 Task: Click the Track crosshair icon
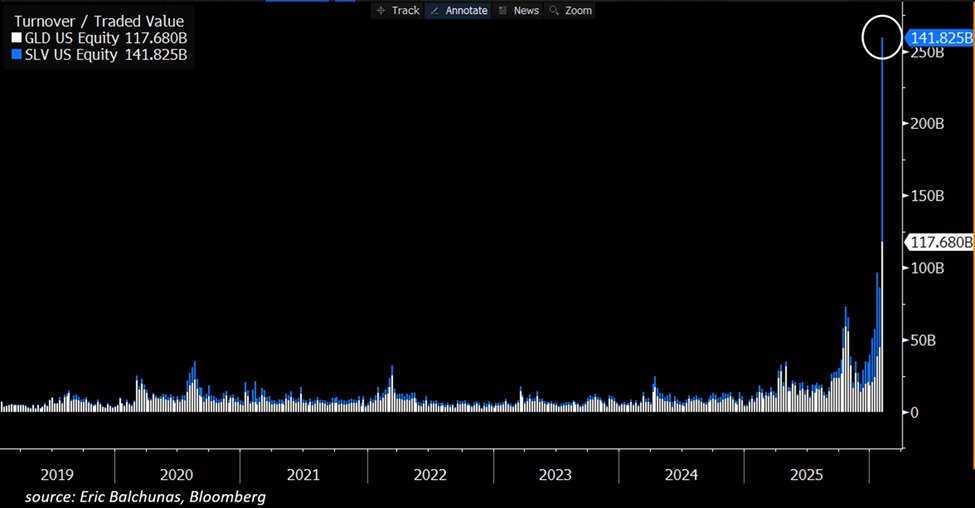click(381, 11)
